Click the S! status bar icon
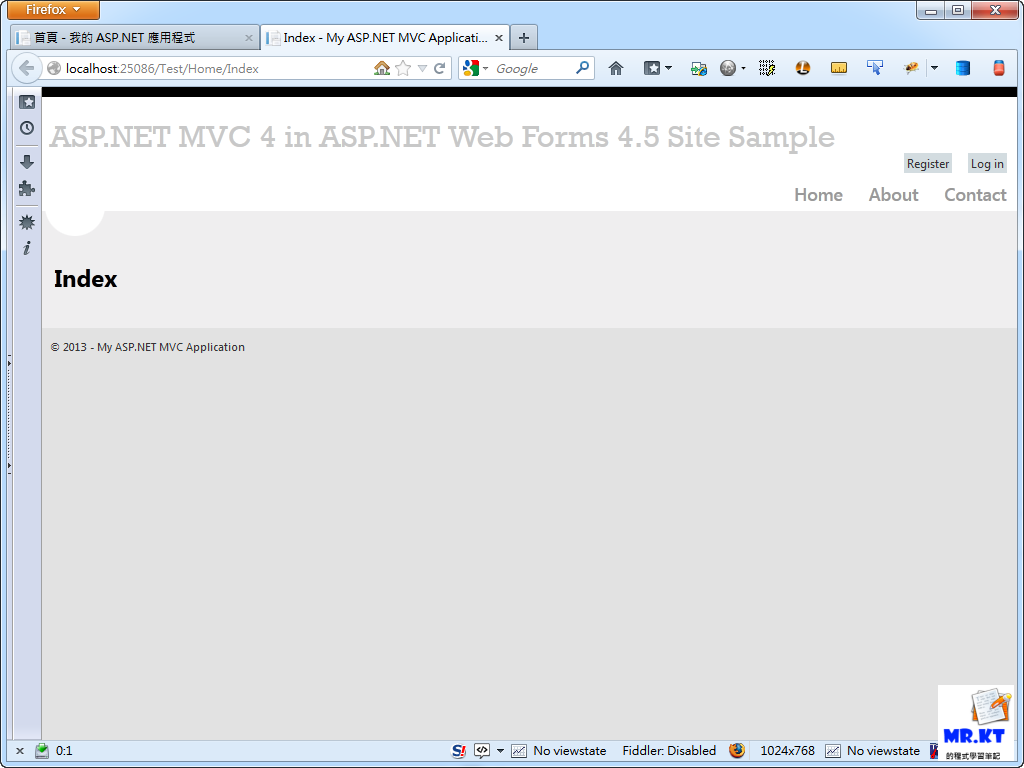 459,751
